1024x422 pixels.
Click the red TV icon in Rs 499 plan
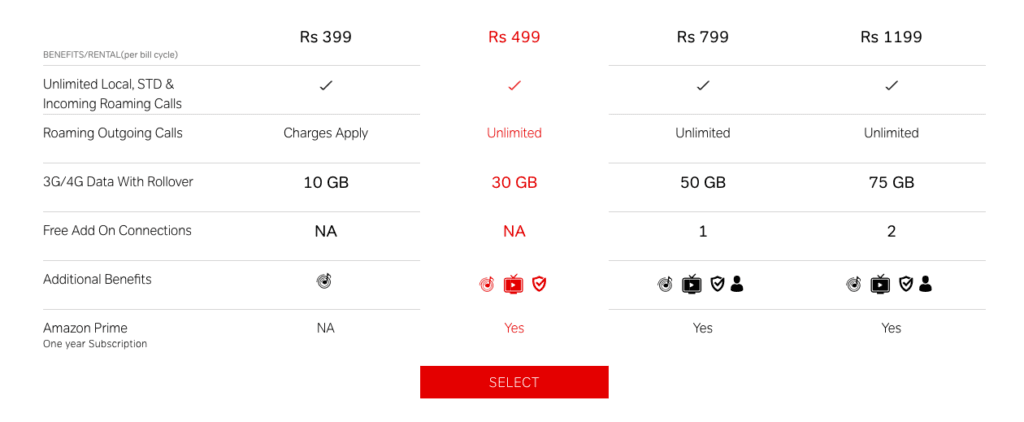tap(513, 284)
